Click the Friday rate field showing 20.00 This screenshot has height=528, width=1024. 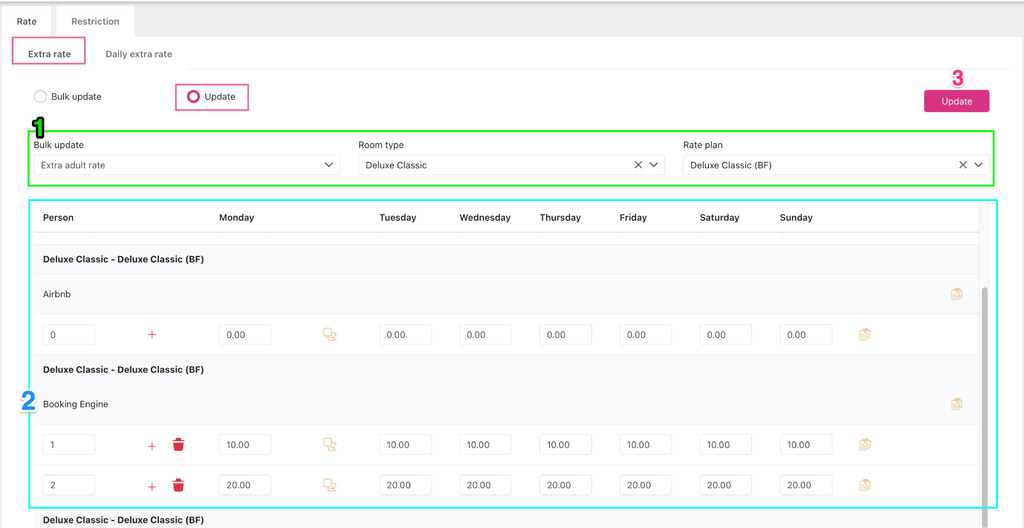click(x=646, y=486)
